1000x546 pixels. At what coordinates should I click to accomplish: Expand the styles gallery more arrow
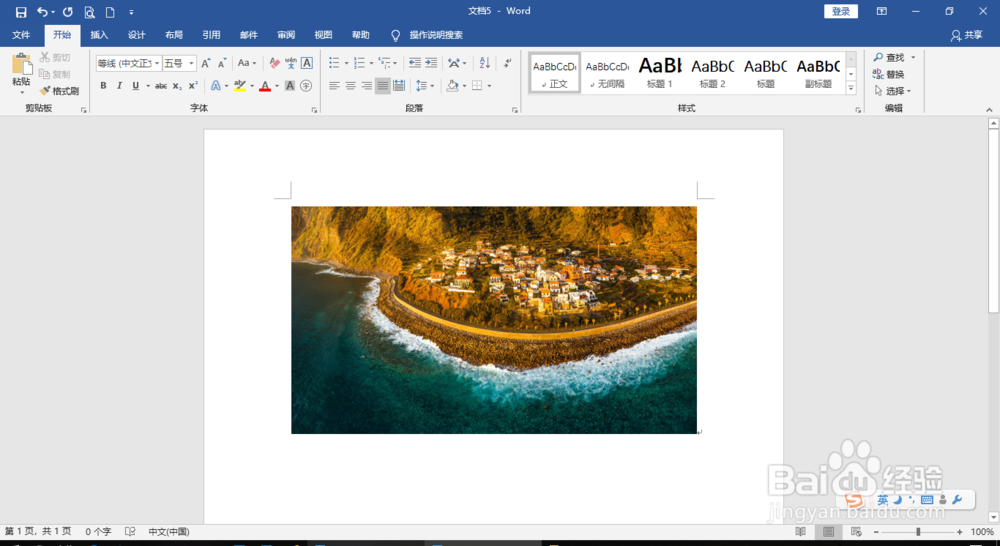851,88
